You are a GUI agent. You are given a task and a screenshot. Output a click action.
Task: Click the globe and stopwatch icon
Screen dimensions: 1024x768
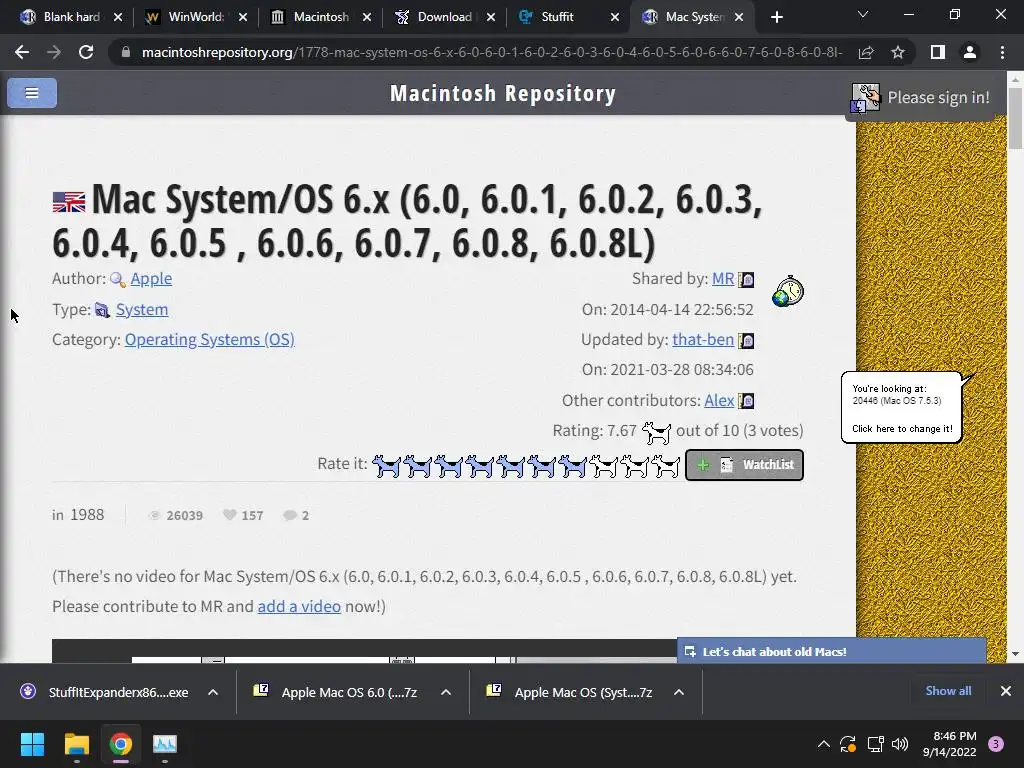pyautogui.click(x=788, y=291)
